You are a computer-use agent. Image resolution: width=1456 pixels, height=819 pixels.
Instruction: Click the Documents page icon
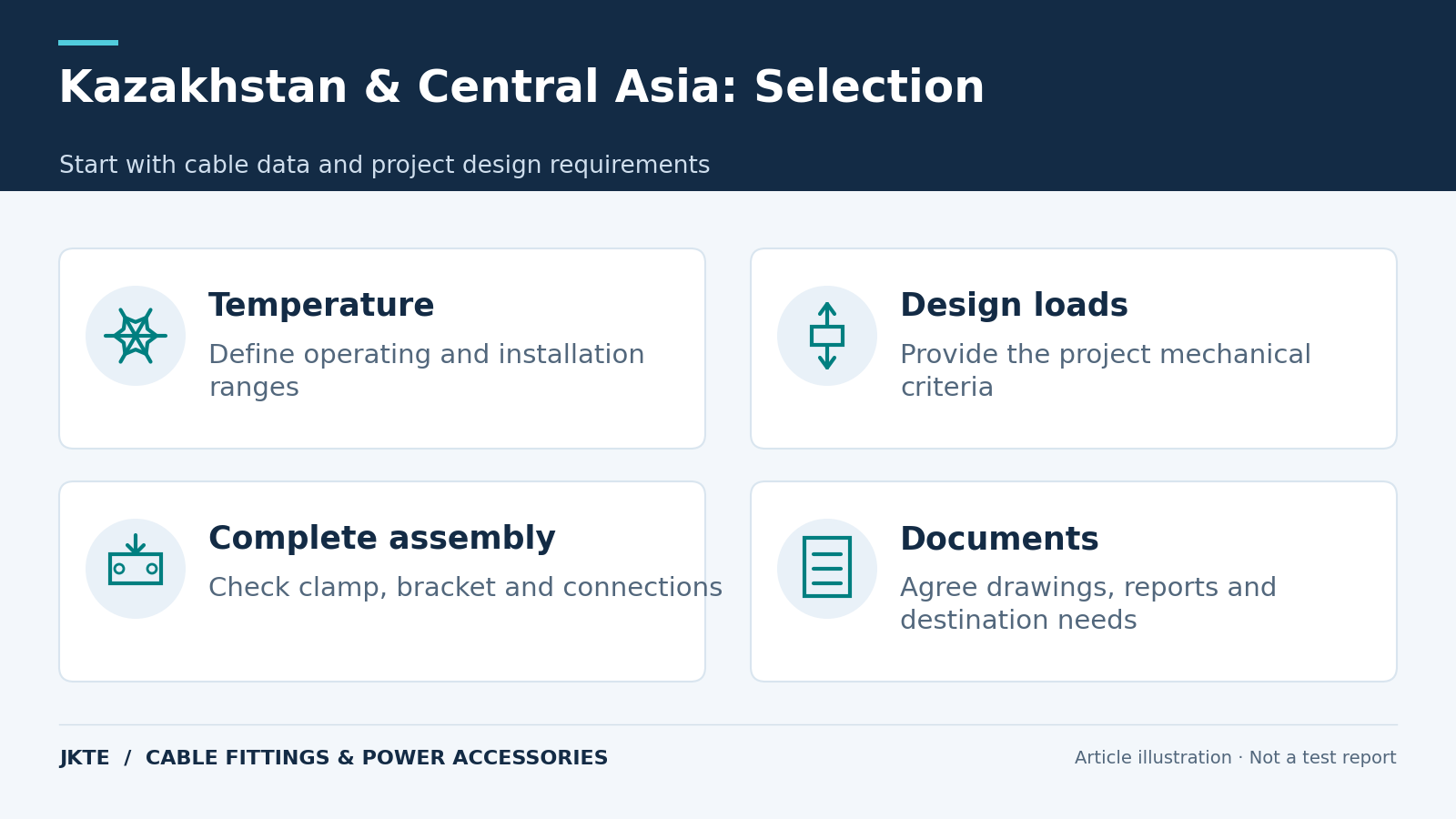pos(827,567)
